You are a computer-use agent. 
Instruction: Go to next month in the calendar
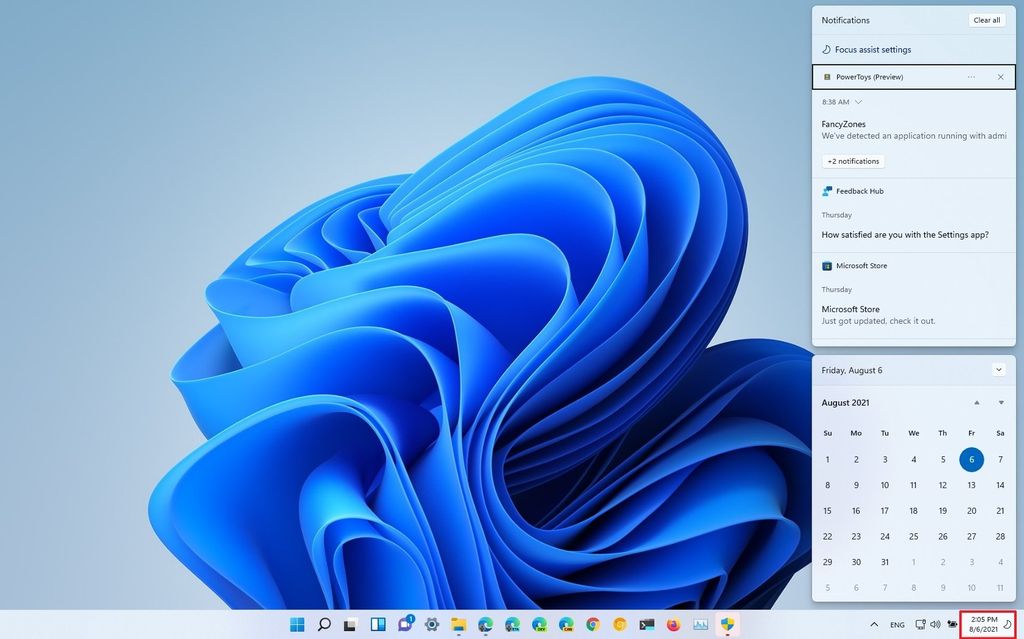pyautogui.click(x=1000, y=403)
